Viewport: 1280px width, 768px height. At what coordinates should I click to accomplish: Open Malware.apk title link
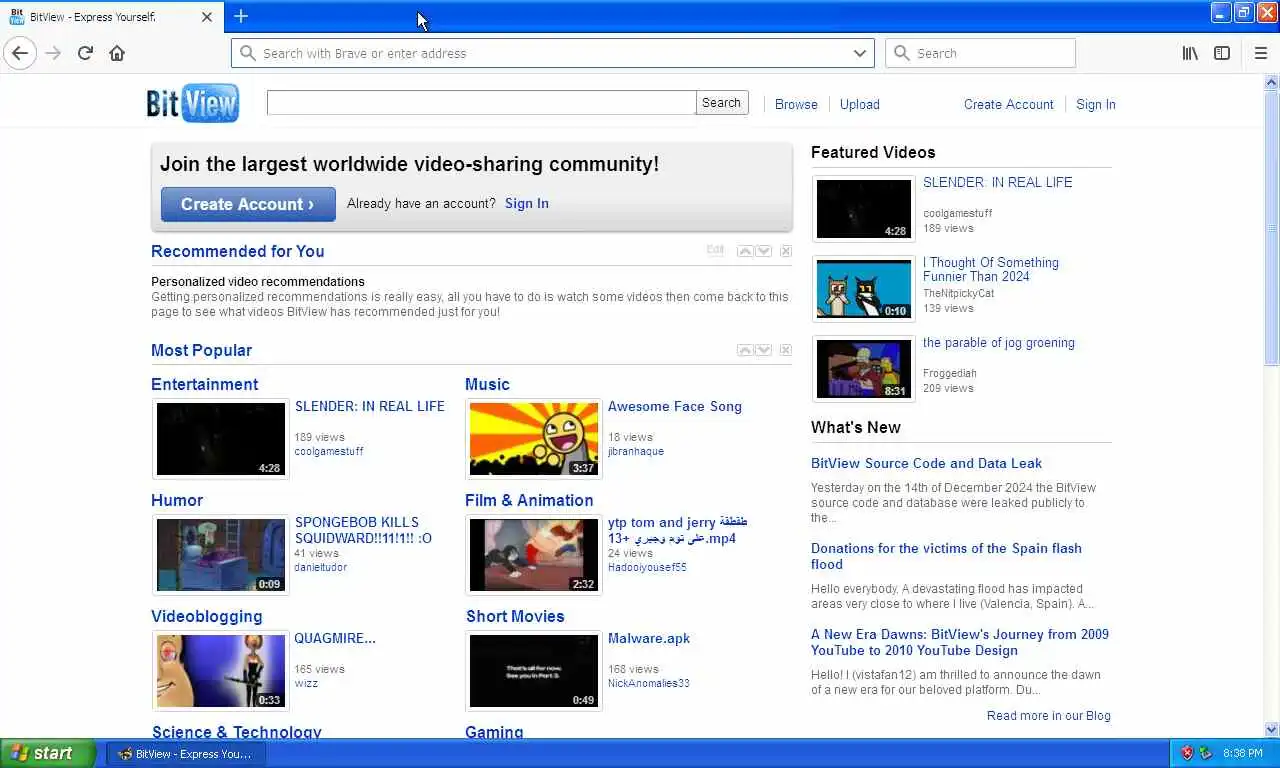649,638
